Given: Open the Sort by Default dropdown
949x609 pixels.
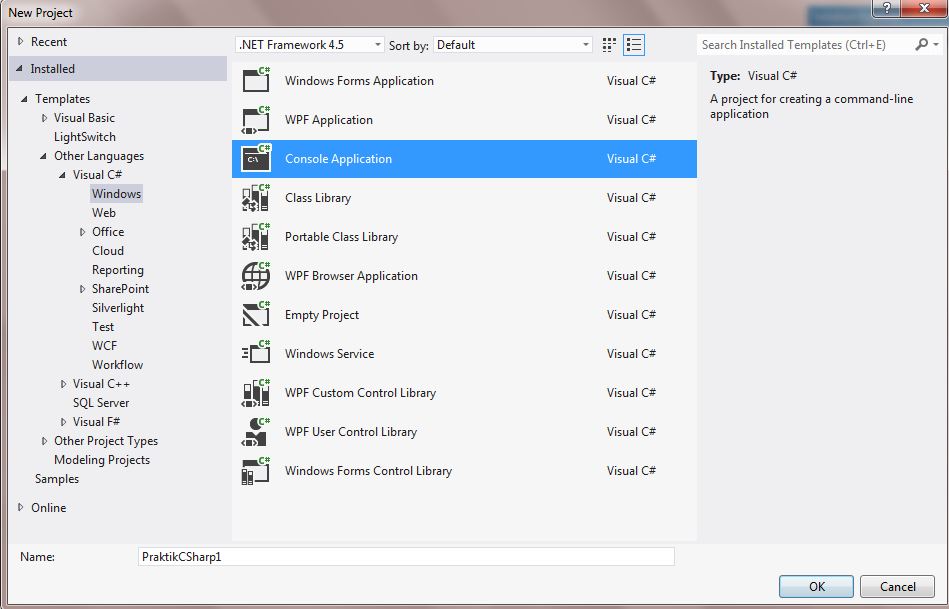Looking at the screenshot, I should point(513,45).
